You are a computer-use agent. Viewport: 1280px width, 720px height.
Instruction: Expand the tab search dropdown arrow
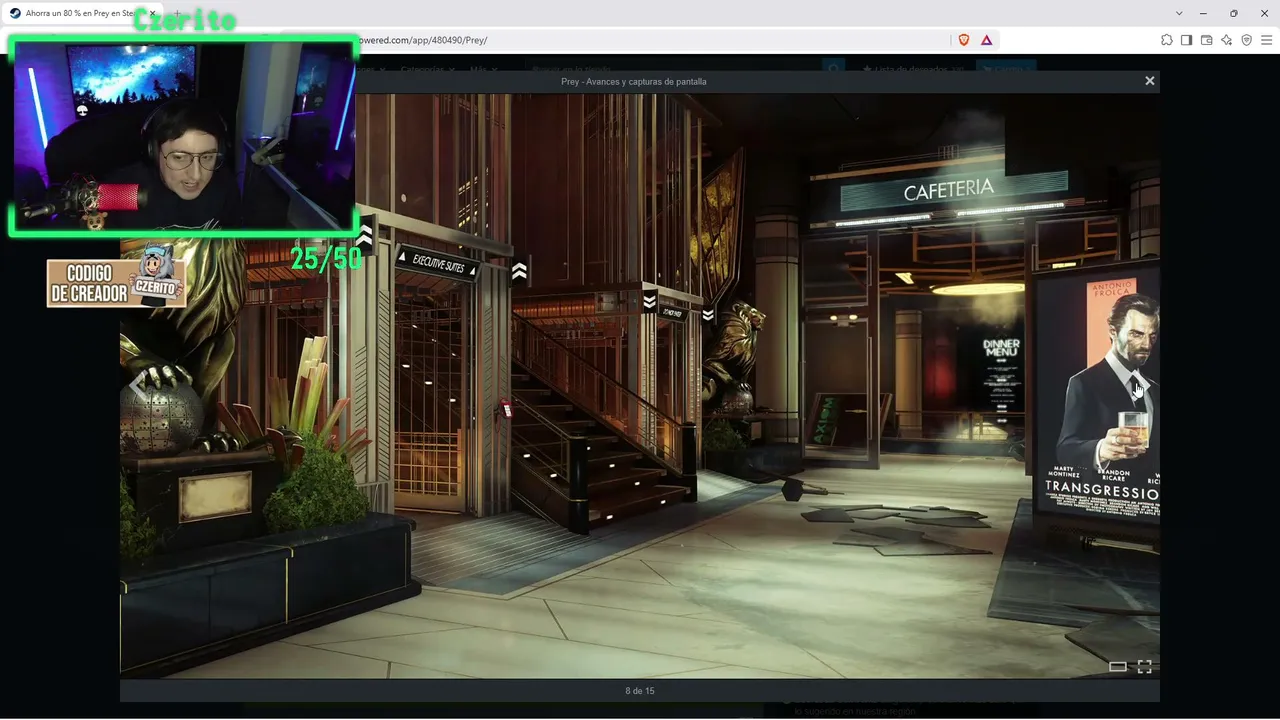tap(1180, 13)
